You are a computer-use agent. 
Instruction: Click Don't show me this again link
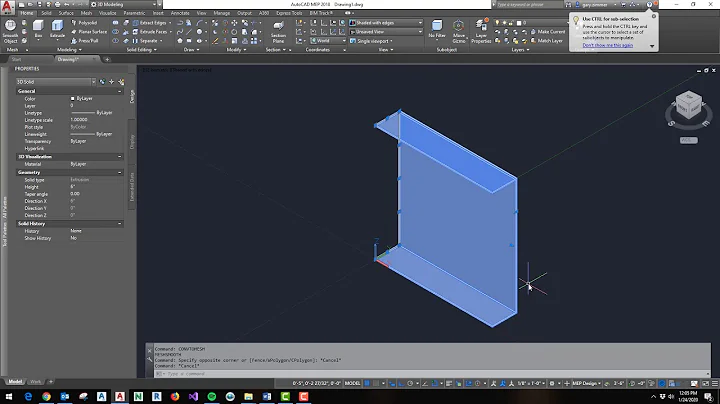coord(608,45)
